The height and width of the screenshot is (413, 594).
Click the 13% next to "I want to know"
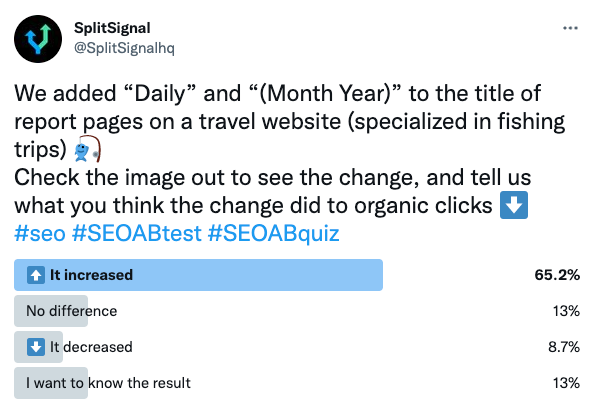pos(566,383)
